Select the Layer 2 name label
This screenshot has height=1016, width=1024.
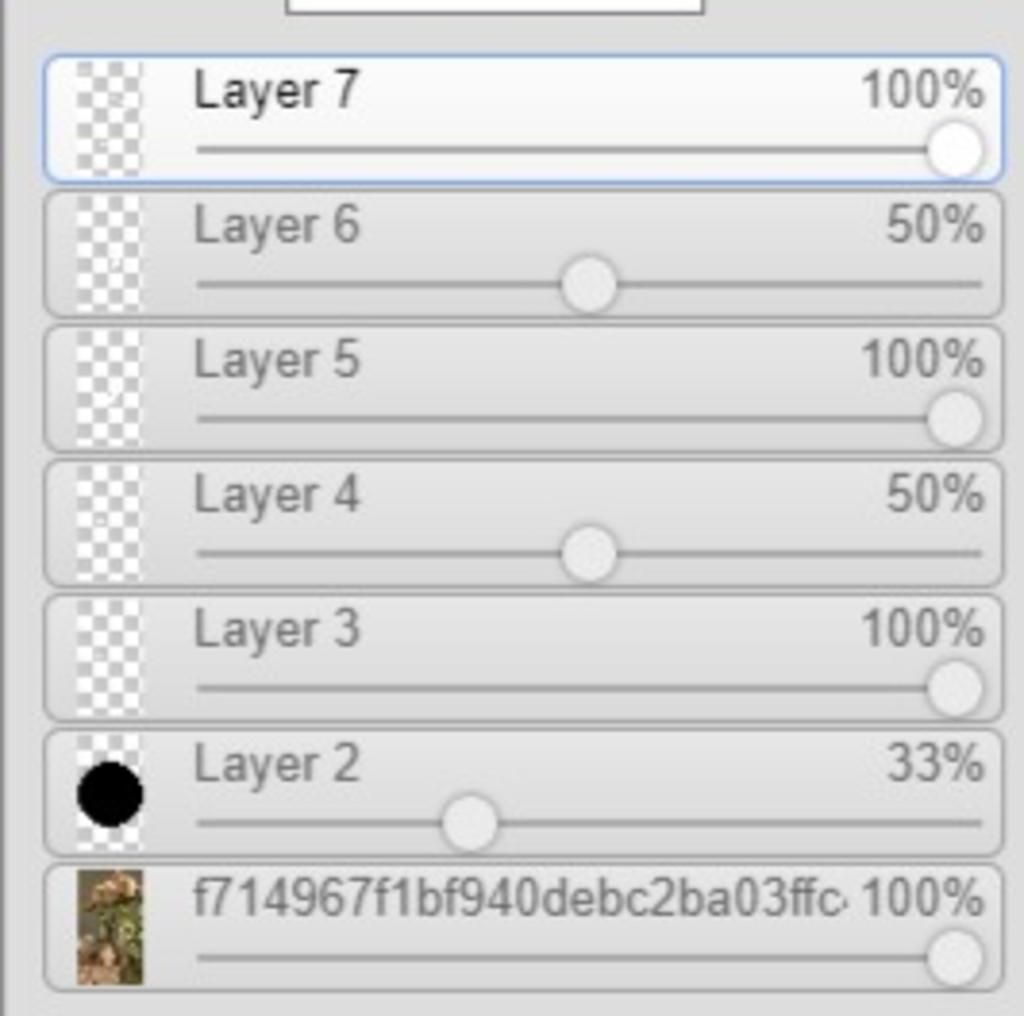coord(277,766)
